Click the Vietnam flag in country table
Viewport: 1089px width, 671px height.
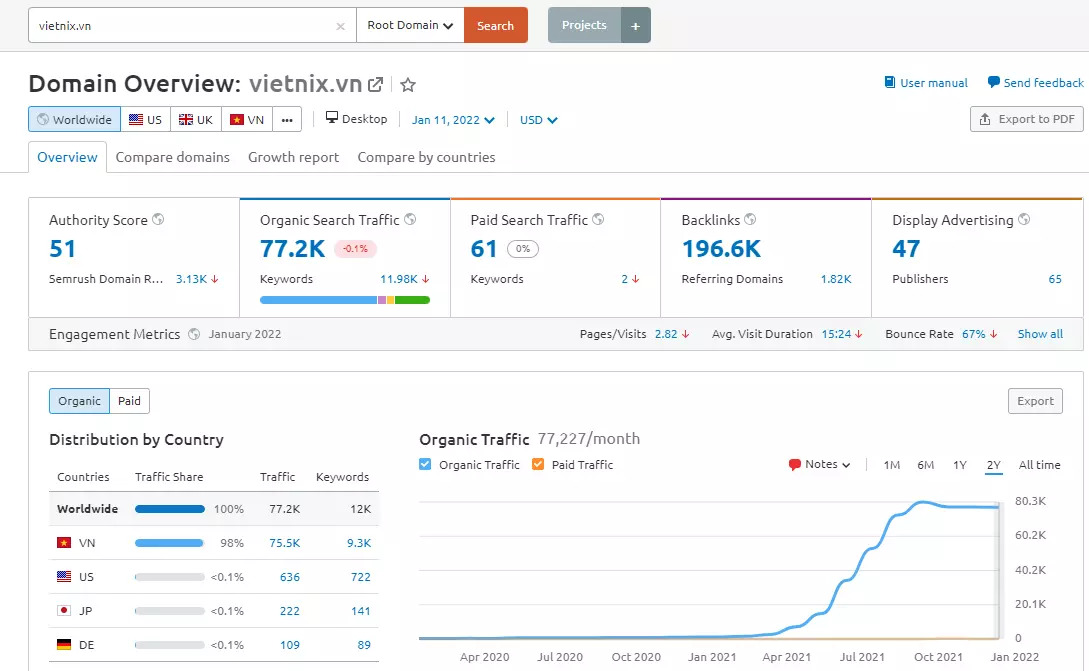[64, 542]
